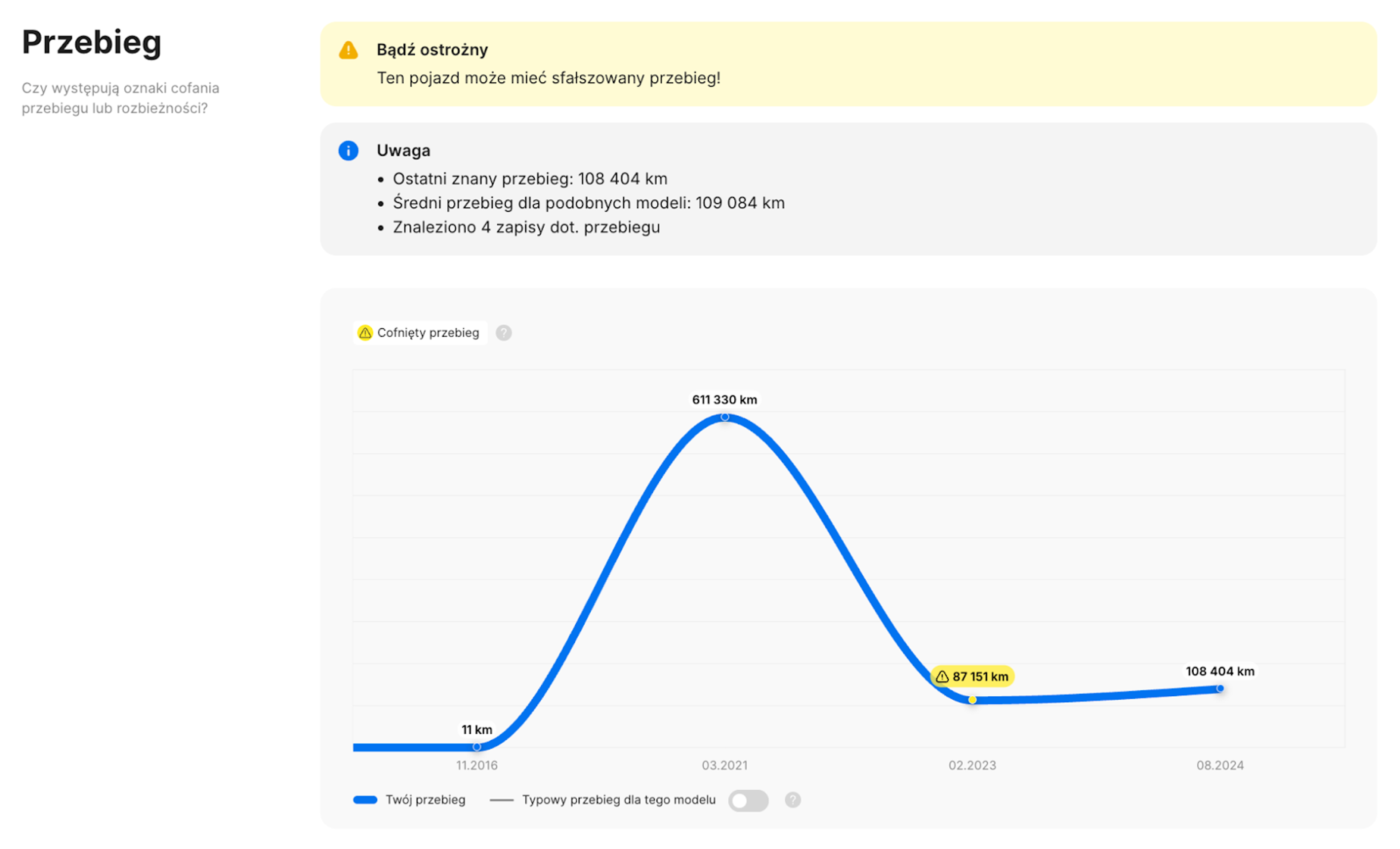Click the 02.2023 axis date label
Viewport: 1400px width, 849px height.
click(972, 766)
